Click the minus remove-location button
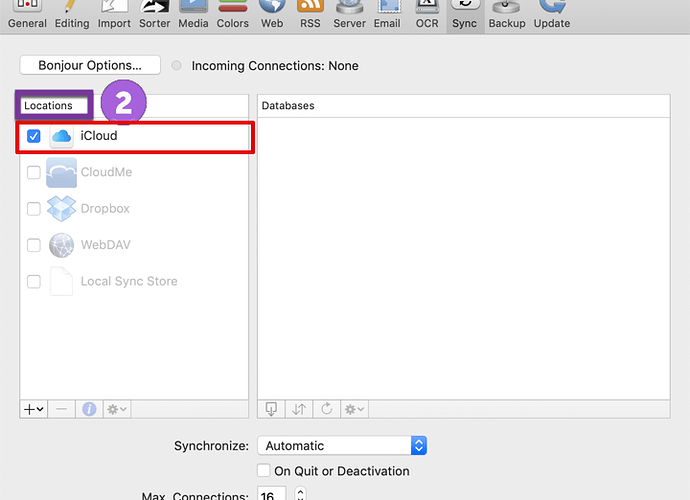 click(x=62, y=409)
